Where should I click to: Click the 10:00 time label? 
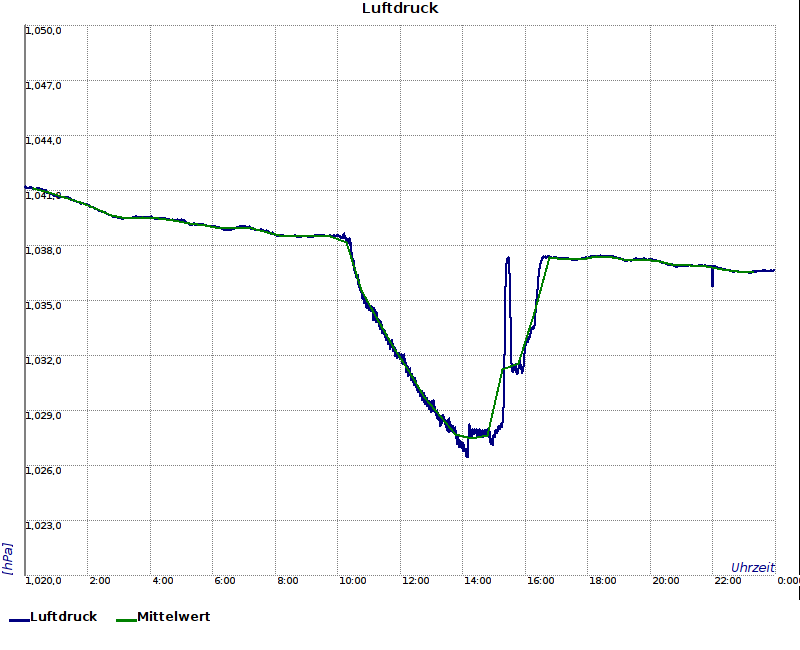click(x=353, y=581)
